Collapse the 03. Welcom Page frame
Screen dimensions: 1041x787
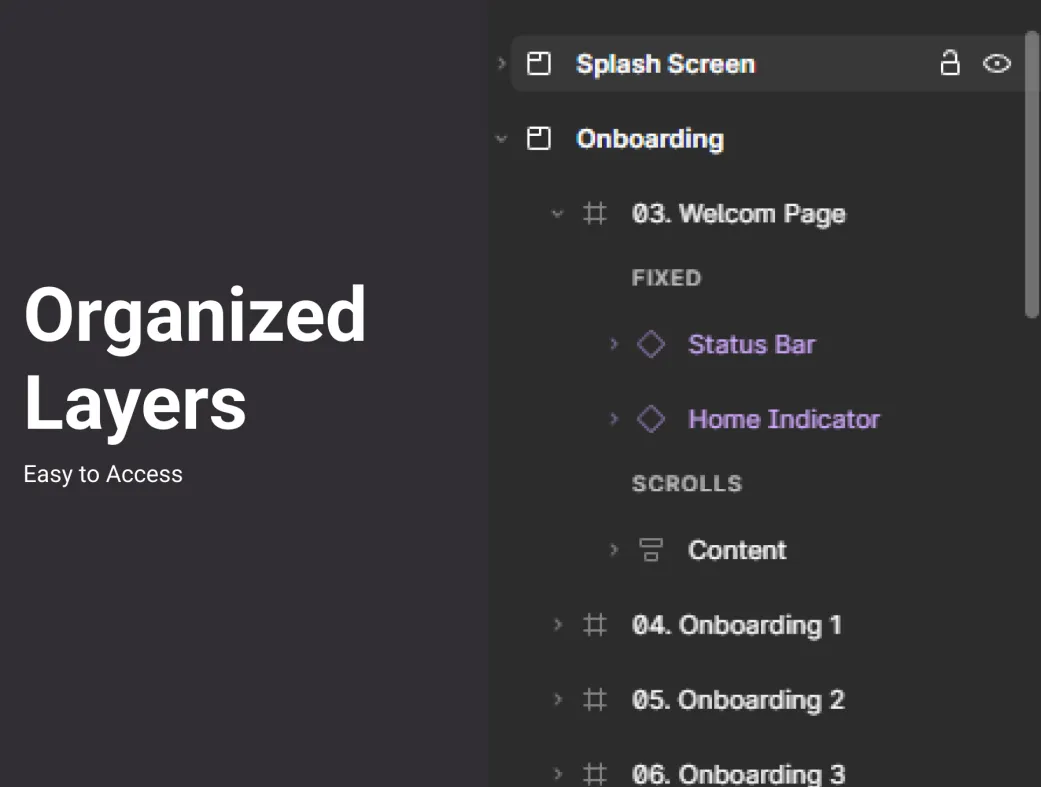558,214
